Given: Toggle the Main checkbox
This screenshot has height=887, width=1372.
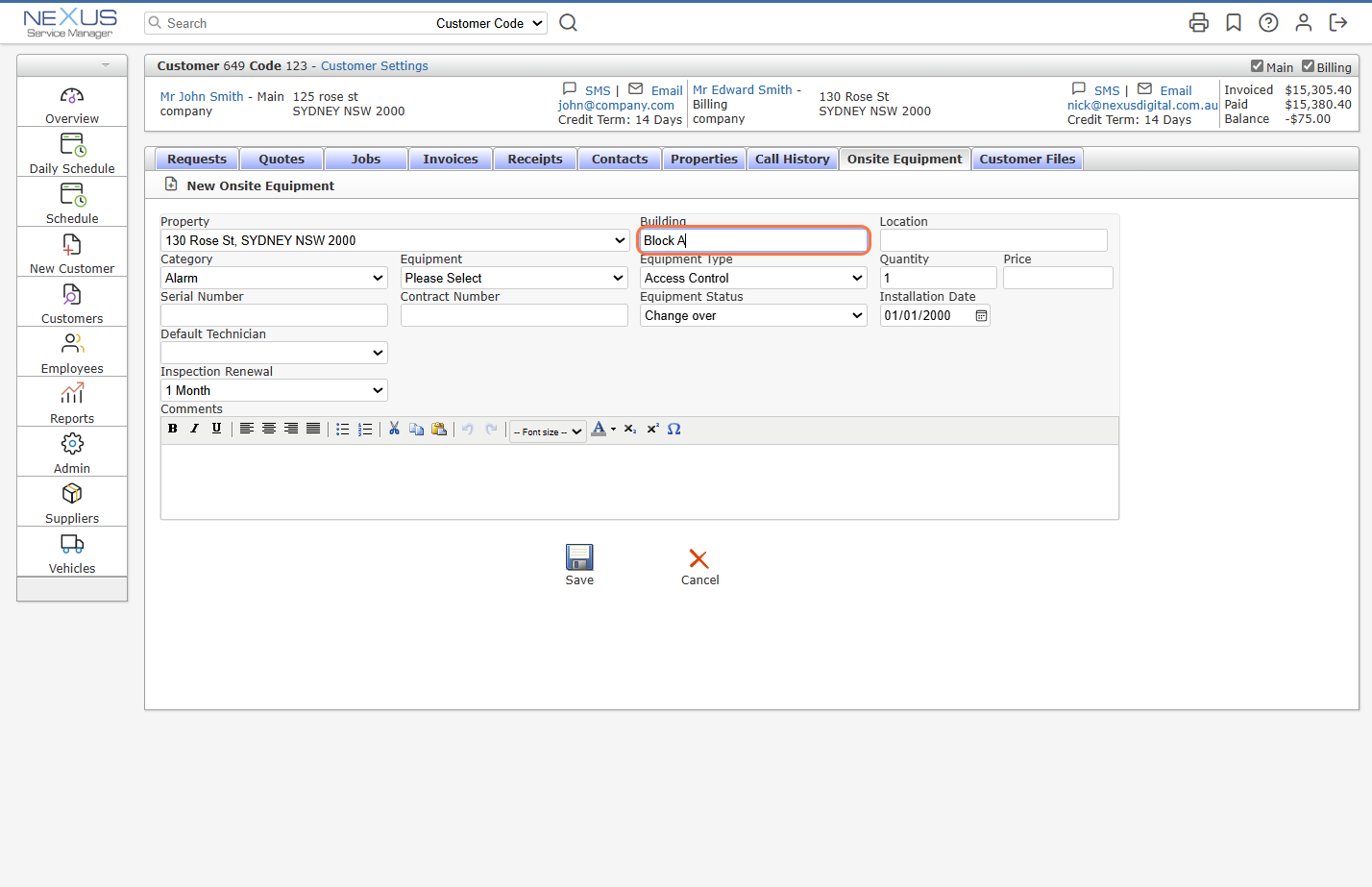Looking at the screenshot, I should pyautogui.click(x=1257, y=66).
